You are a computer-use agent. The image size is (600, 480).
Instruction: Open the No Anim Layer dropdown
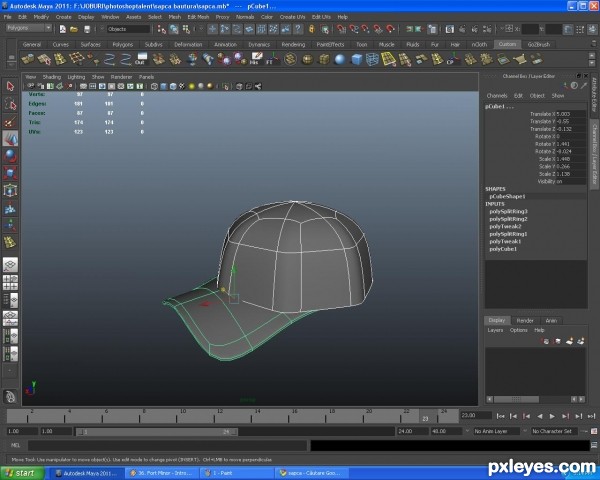coord(496,431)
